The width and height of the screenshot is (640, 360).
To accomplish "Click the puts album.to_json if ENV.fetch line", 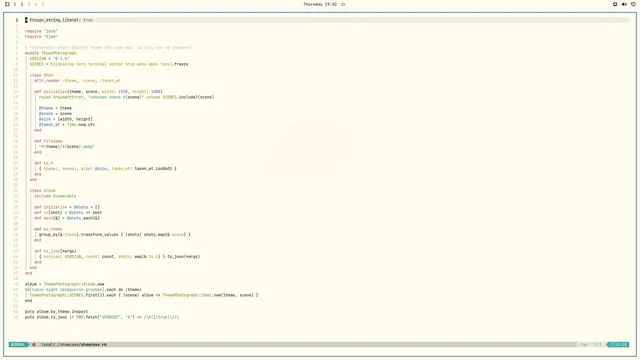I will tap(102, 317).
